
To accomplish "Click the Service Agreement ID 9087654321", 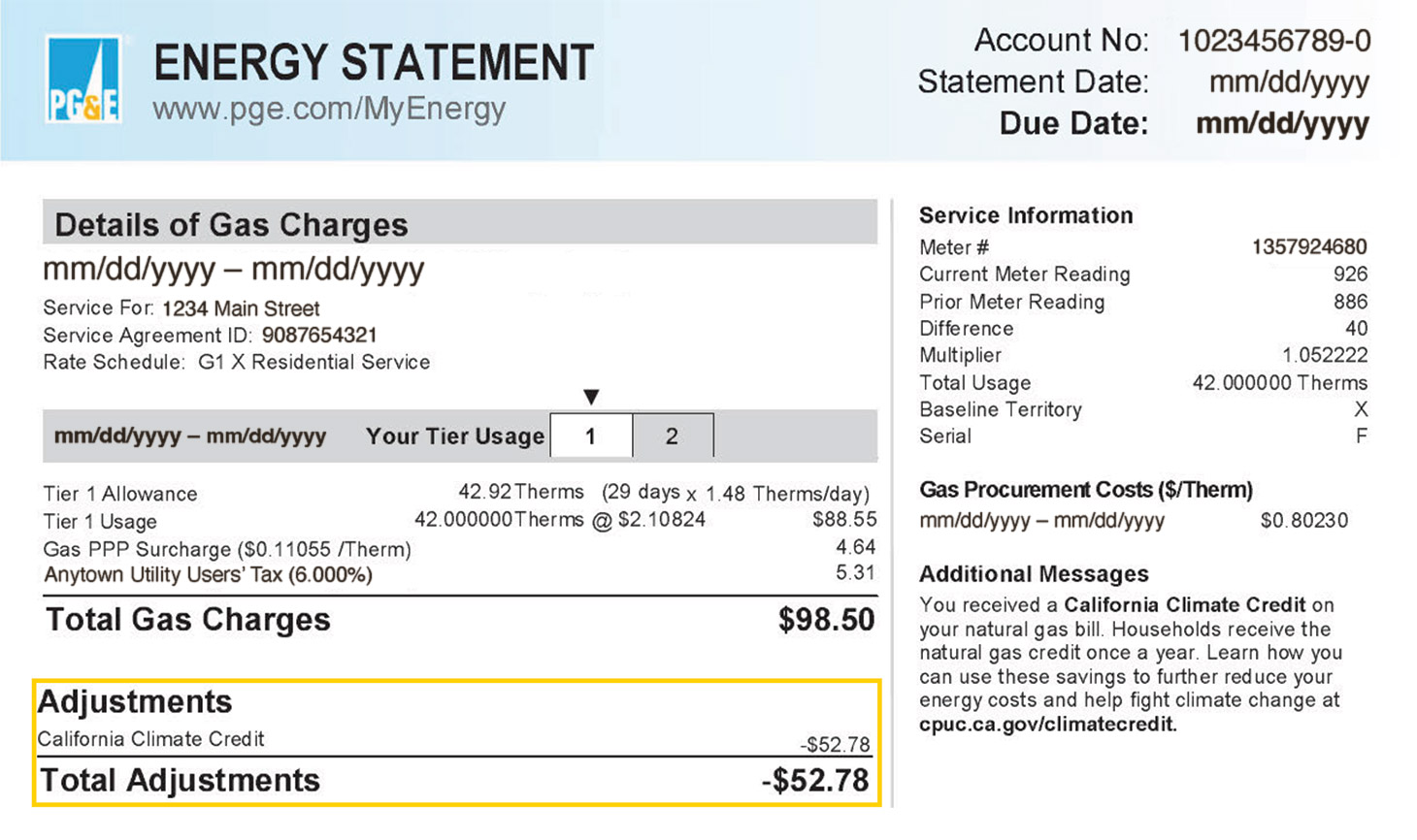I will (319, 336).
